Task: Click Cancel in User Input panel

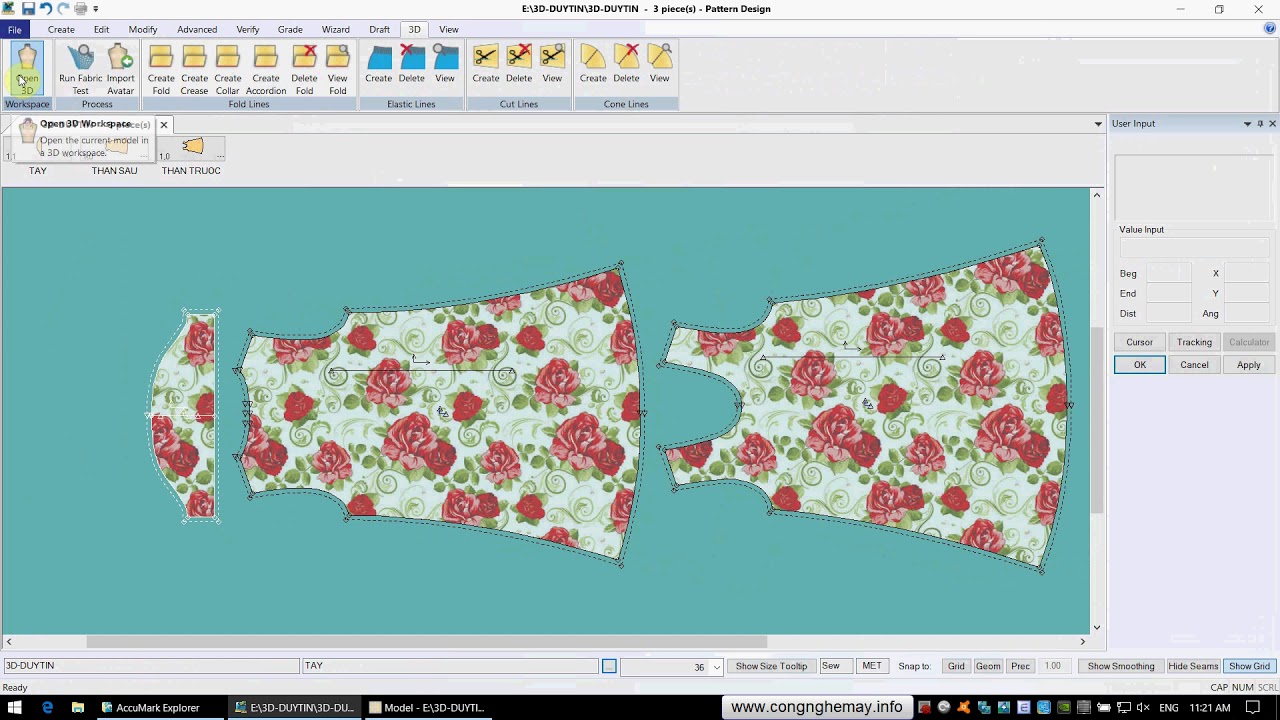Action: (x=1194, y=365)
